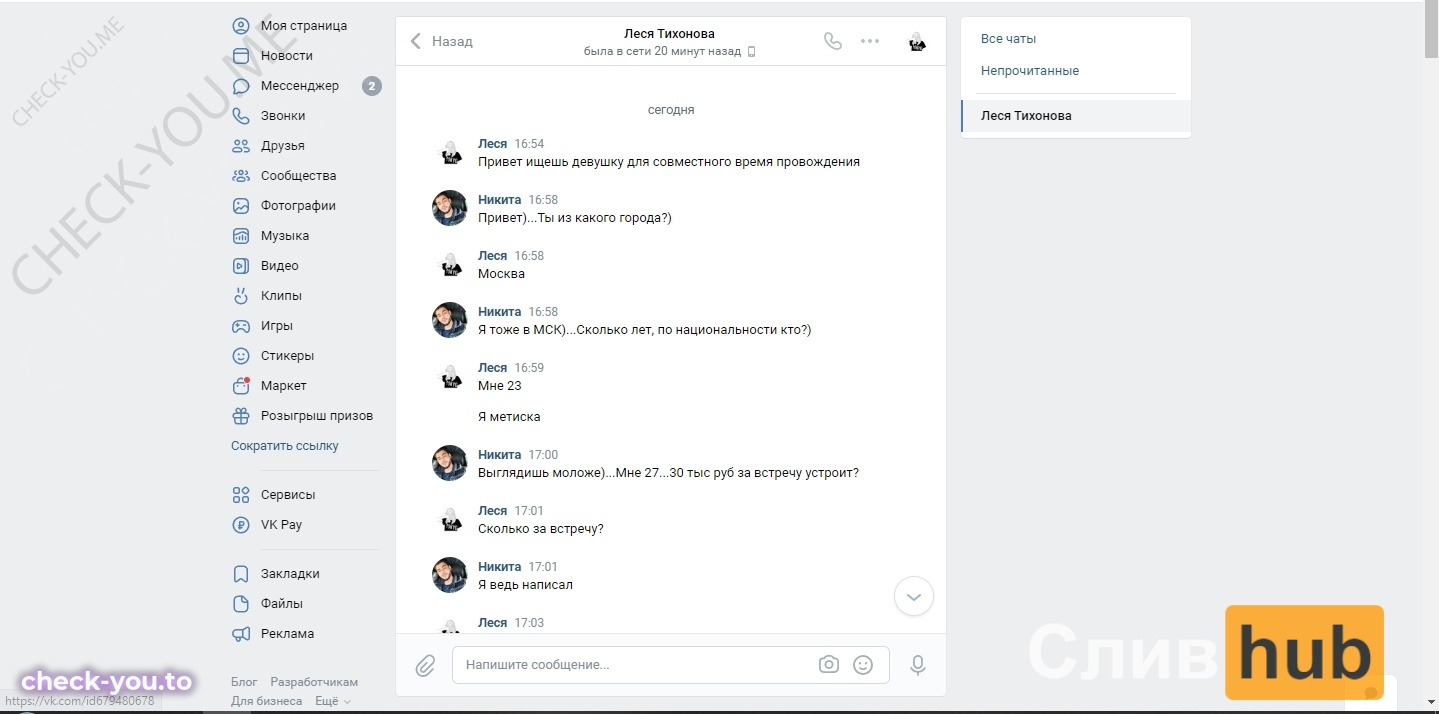Open the Calls section icon
The height and width of the screenshot is (714, 1439).
point(241,116)
